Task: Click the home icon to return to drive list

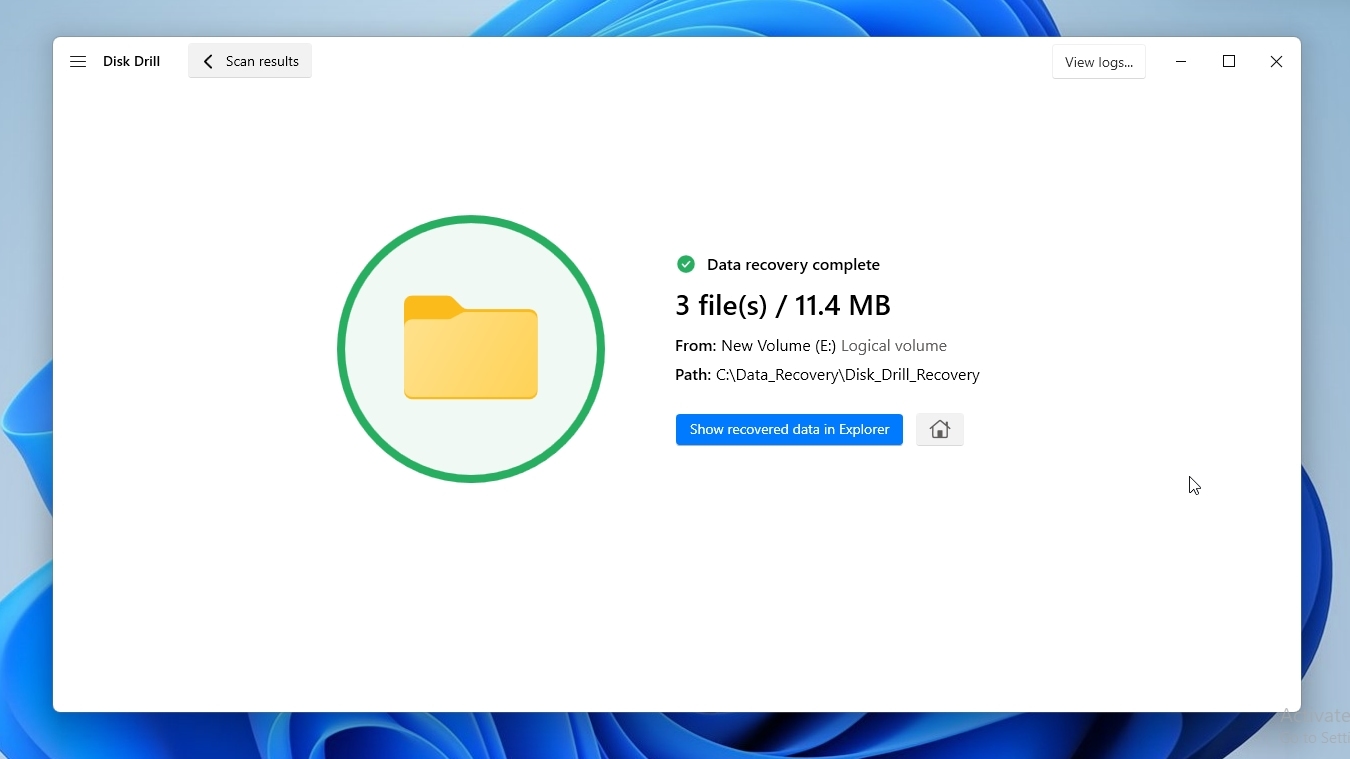Action: tap(938, 429)
